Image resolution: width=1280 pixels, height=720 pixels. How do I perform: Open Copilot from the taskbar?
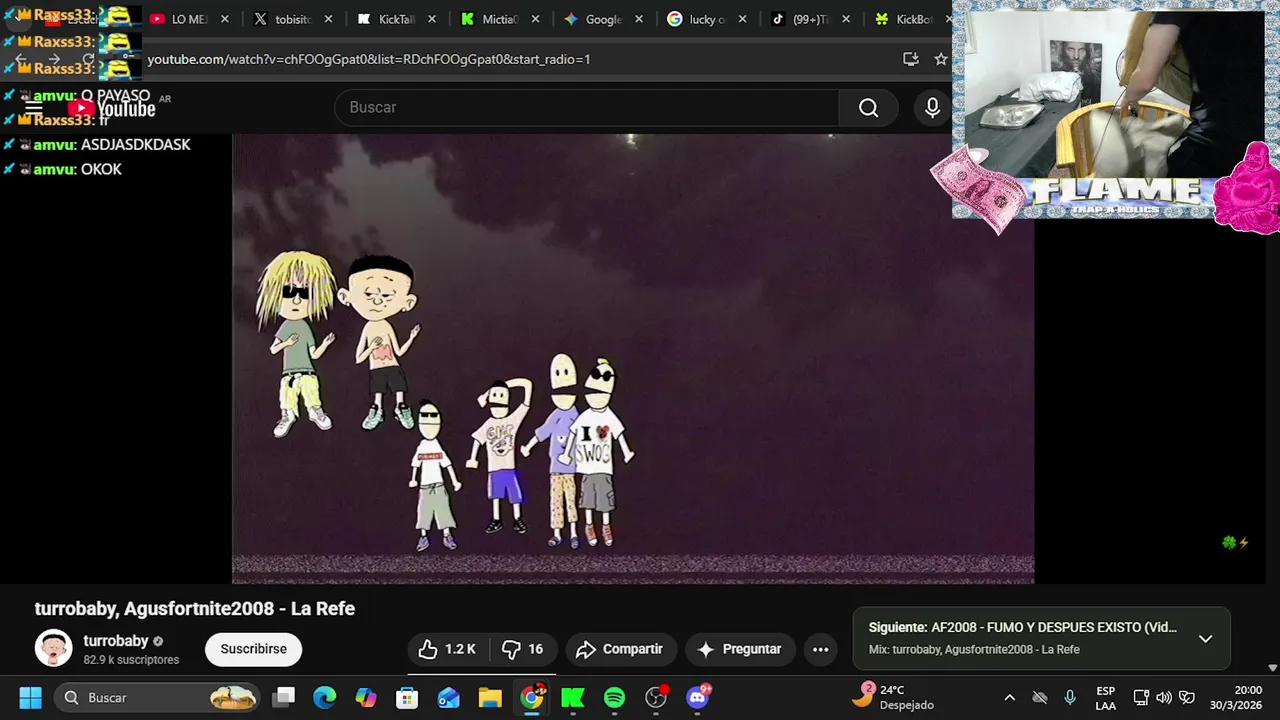tap(366, 697)
